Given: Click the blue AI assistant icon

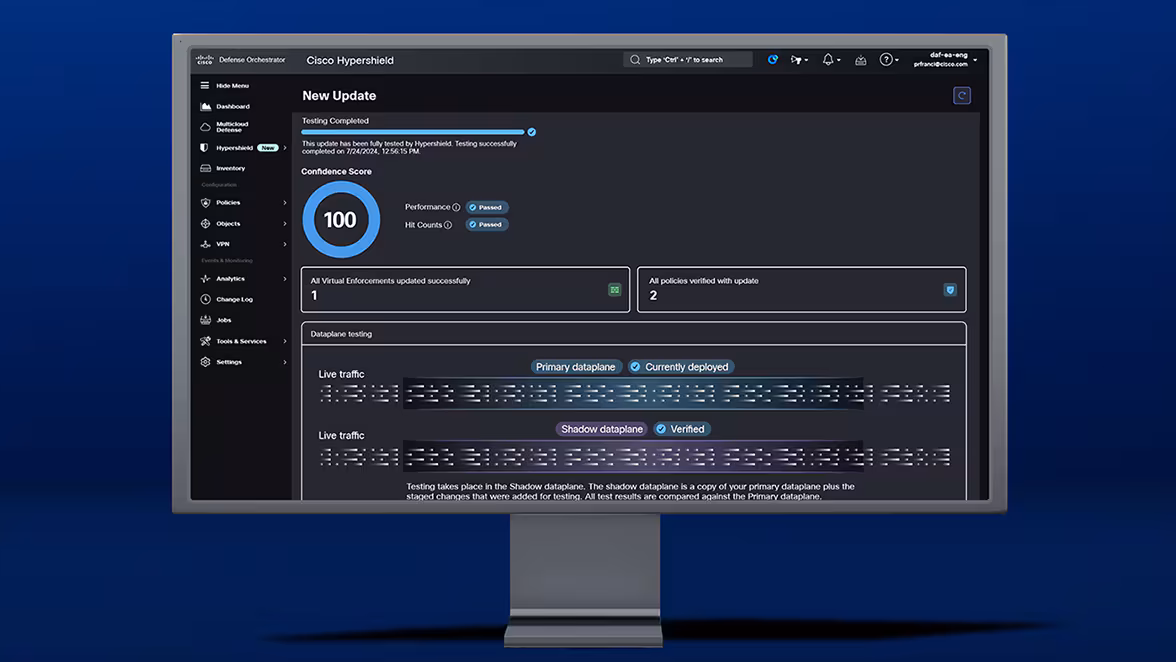Looking at the screenshot, I should (772, 59).
